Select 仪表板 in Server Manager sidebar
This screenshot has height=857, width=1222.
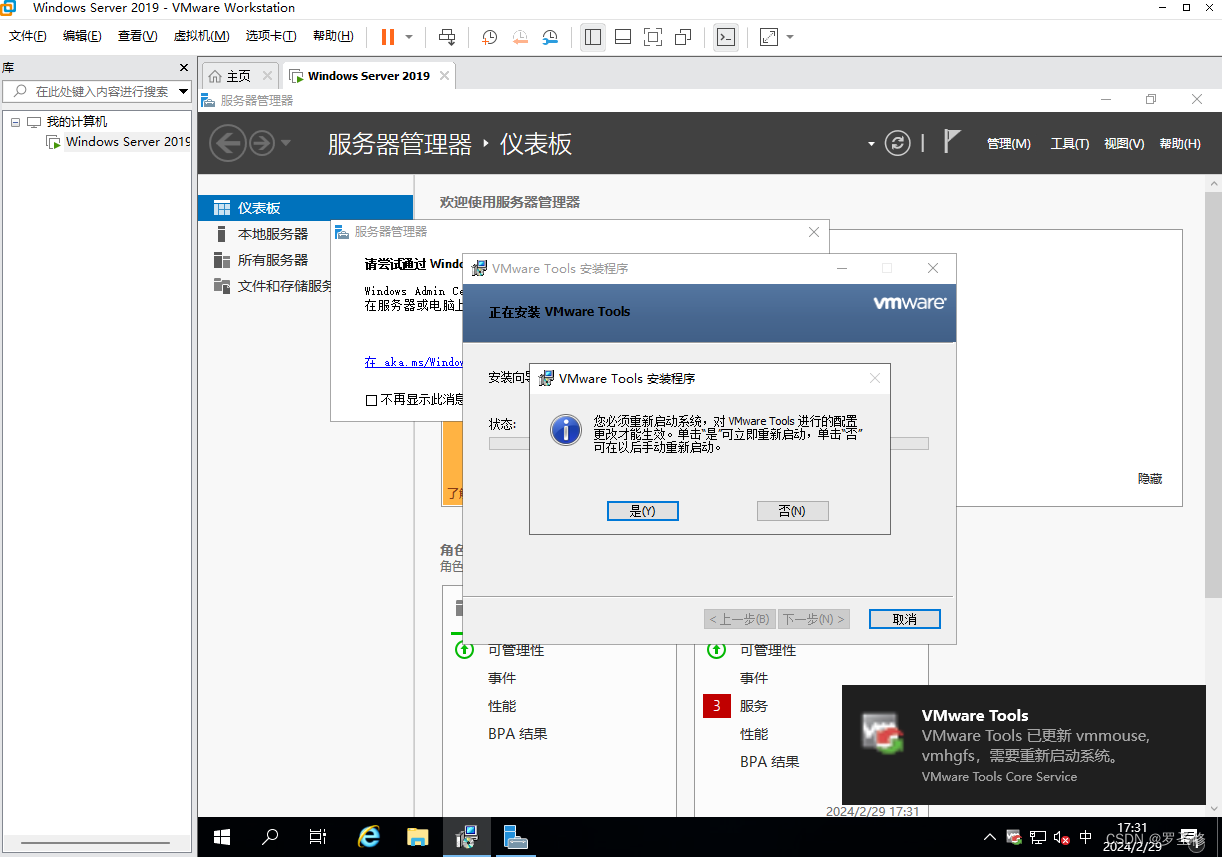pos(305,208)
